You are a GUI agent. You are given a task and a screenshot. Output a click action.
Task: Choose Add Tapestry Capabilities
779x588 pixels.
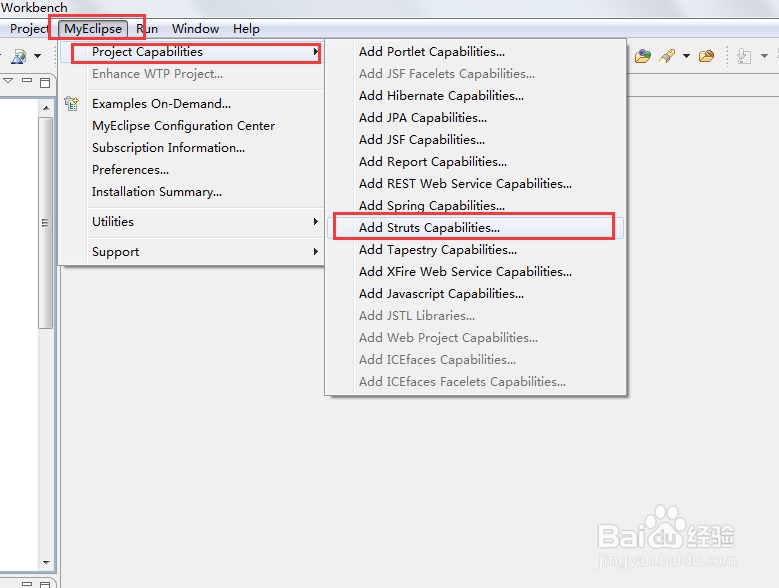point(475,250)
